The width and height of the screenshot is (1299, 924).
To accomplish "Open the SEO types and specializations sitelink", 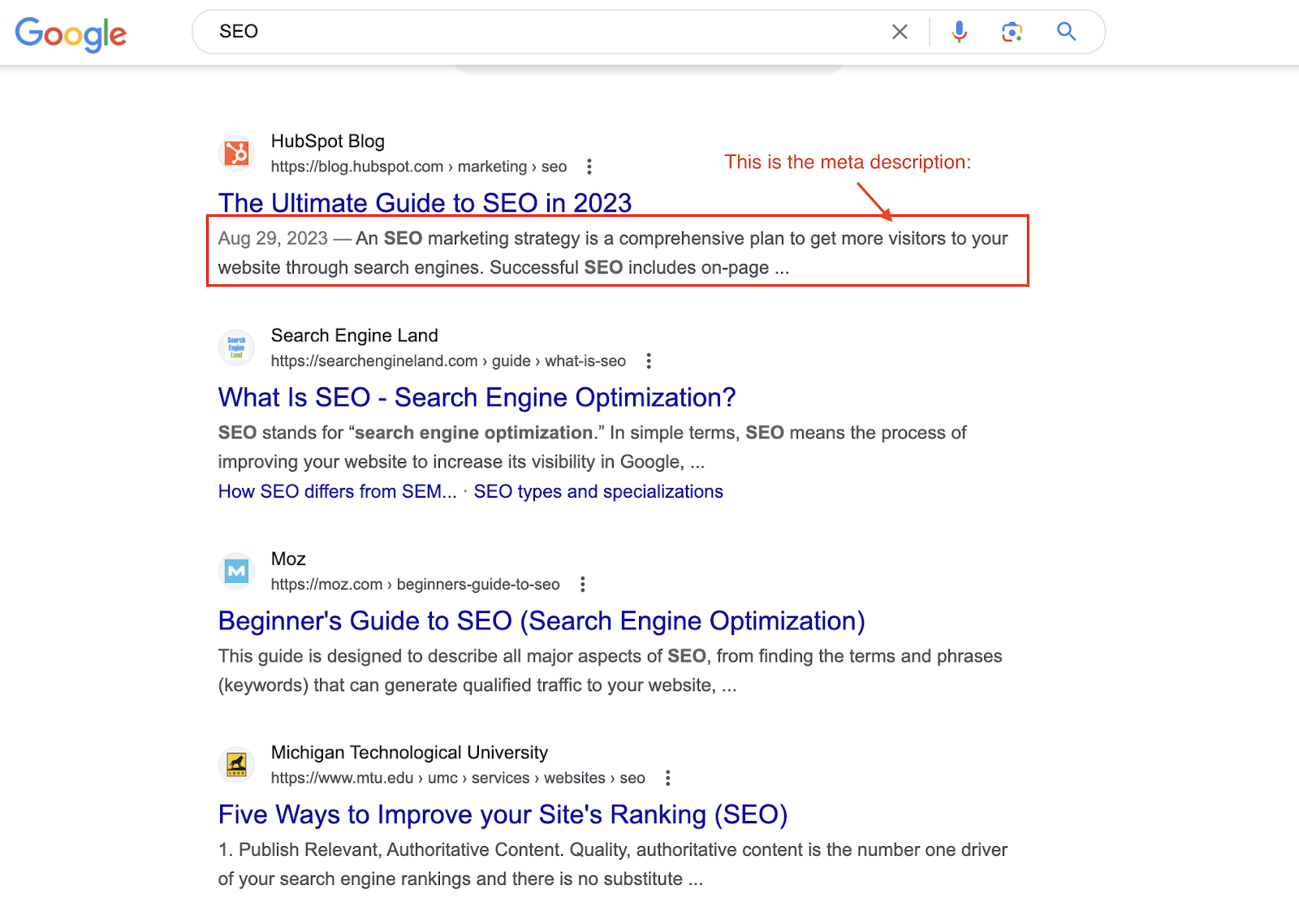I will [x=598, y=491].
